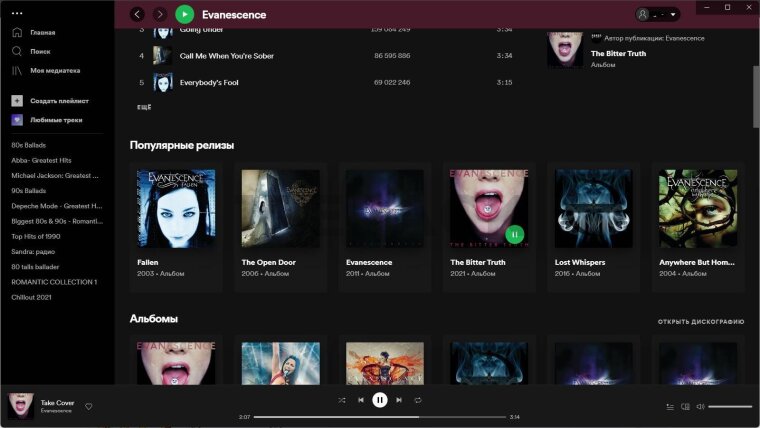760x428 pixels.
Task: Open the play queue icon
Action: (670, 407)
